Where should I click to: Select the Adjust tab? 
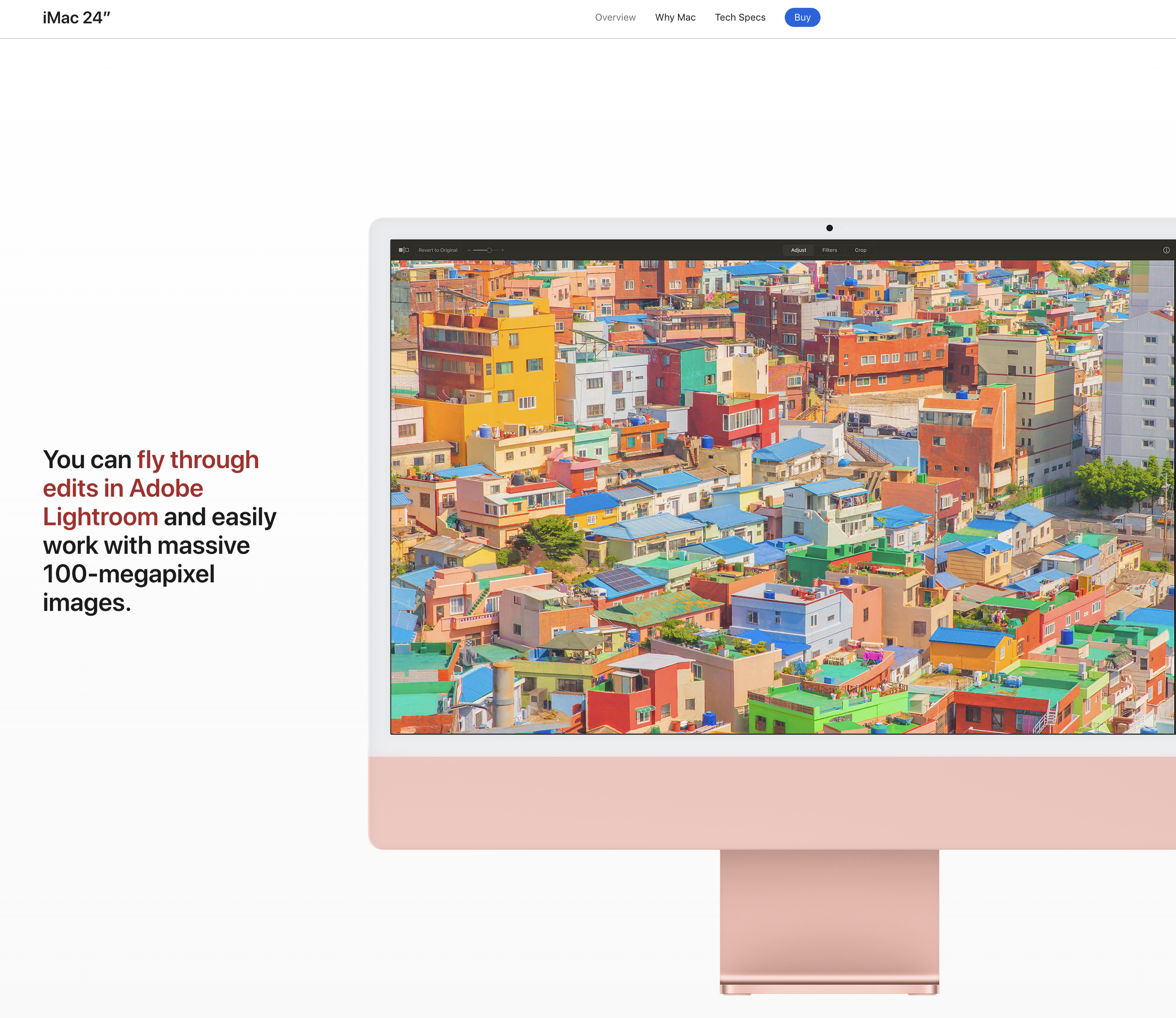click(798, 250)
